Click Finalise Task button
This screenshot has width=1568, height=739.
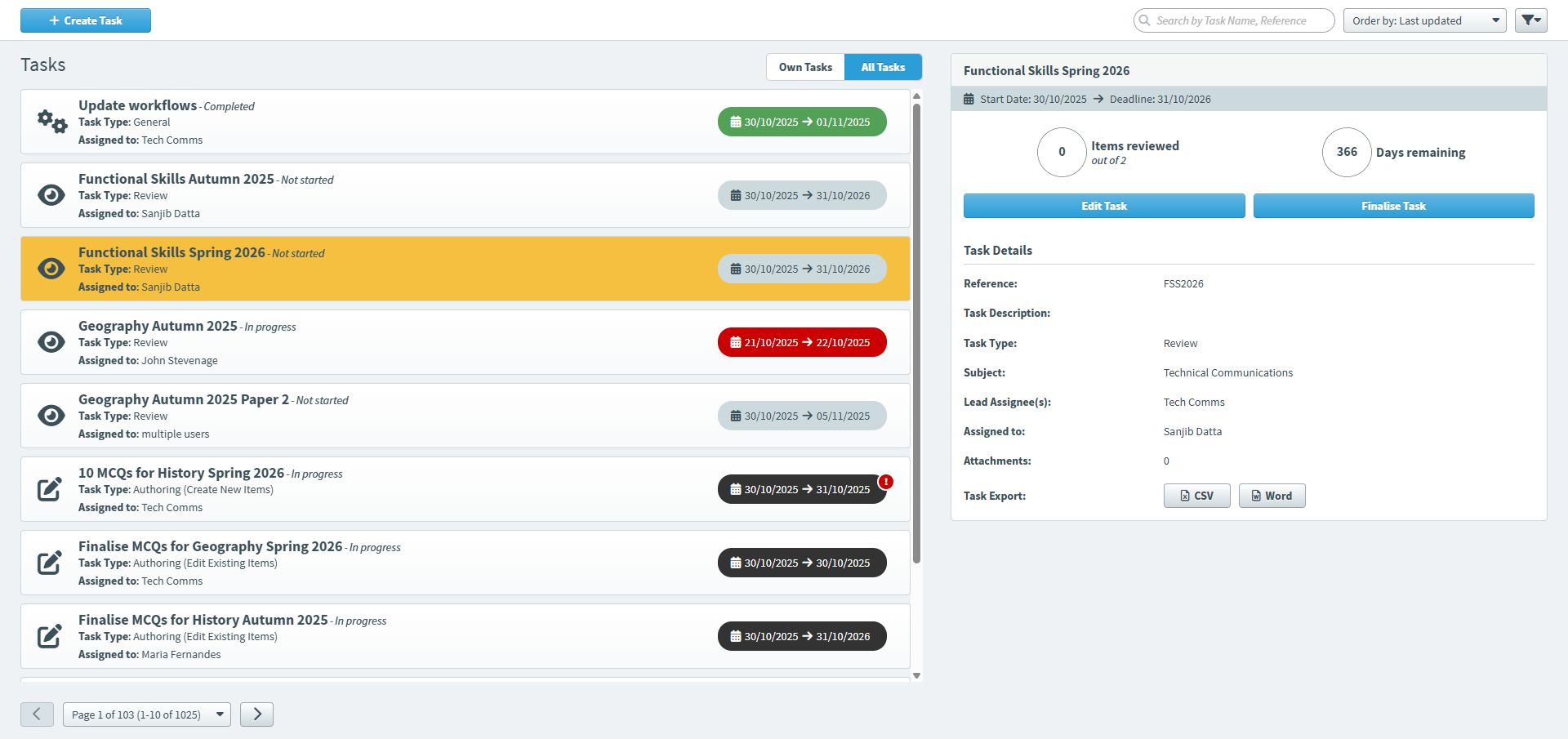point(1393,206)
